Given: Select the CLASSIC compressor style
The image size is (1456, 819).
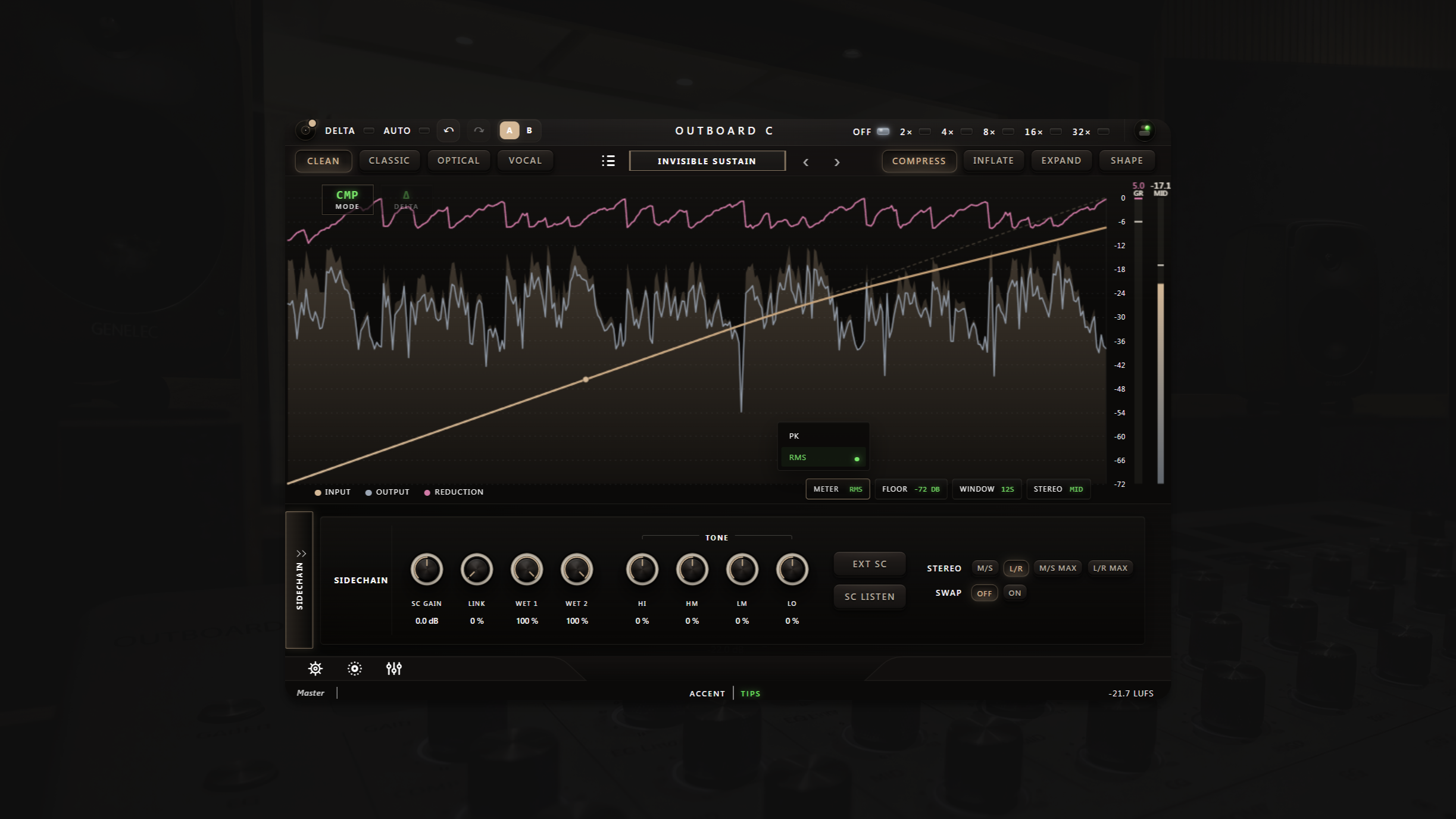Looking at the screenshot, I should 389,161.
